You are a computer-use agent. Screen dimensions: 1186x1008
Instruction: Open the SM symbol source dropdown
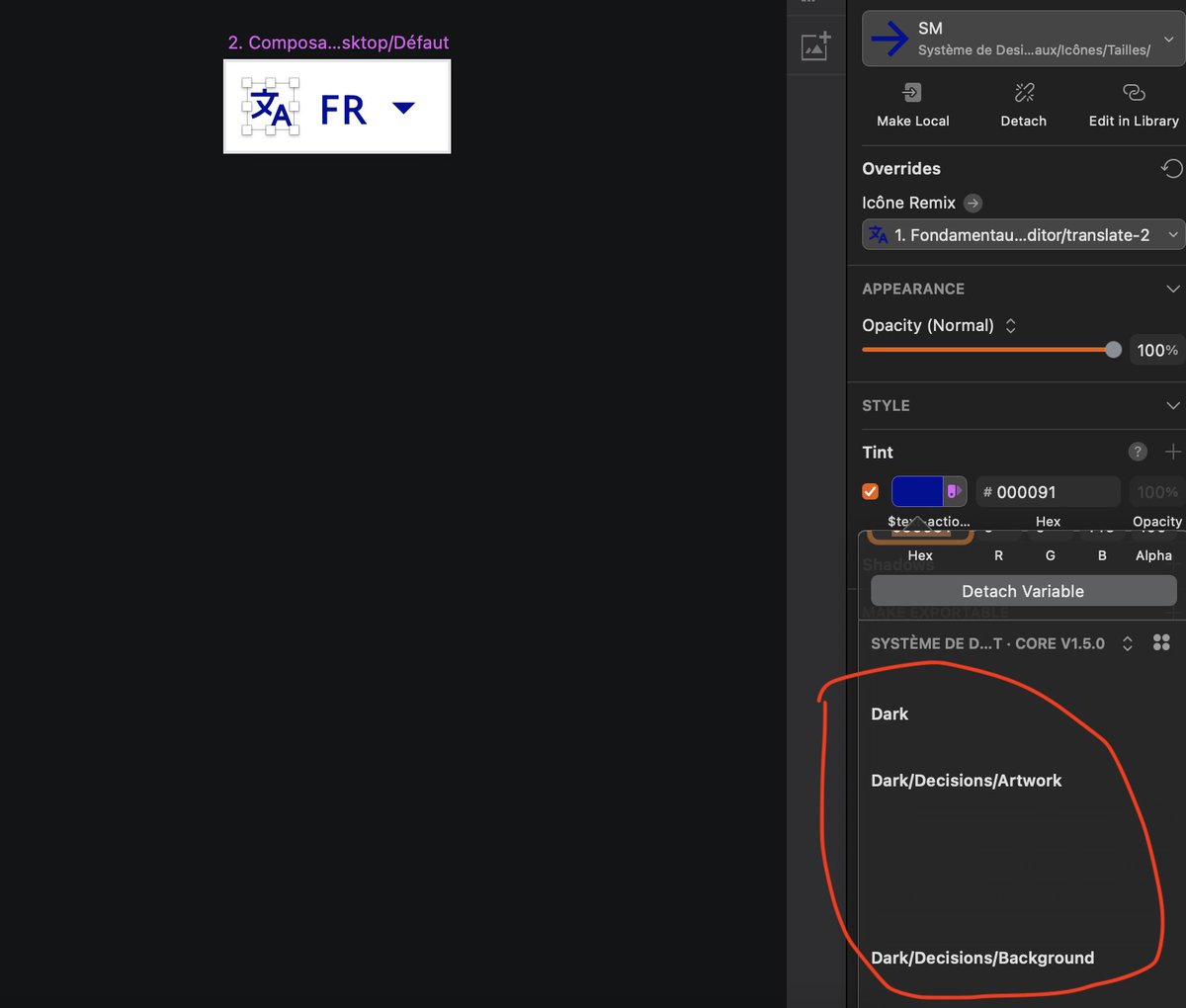coord(1023,39)
